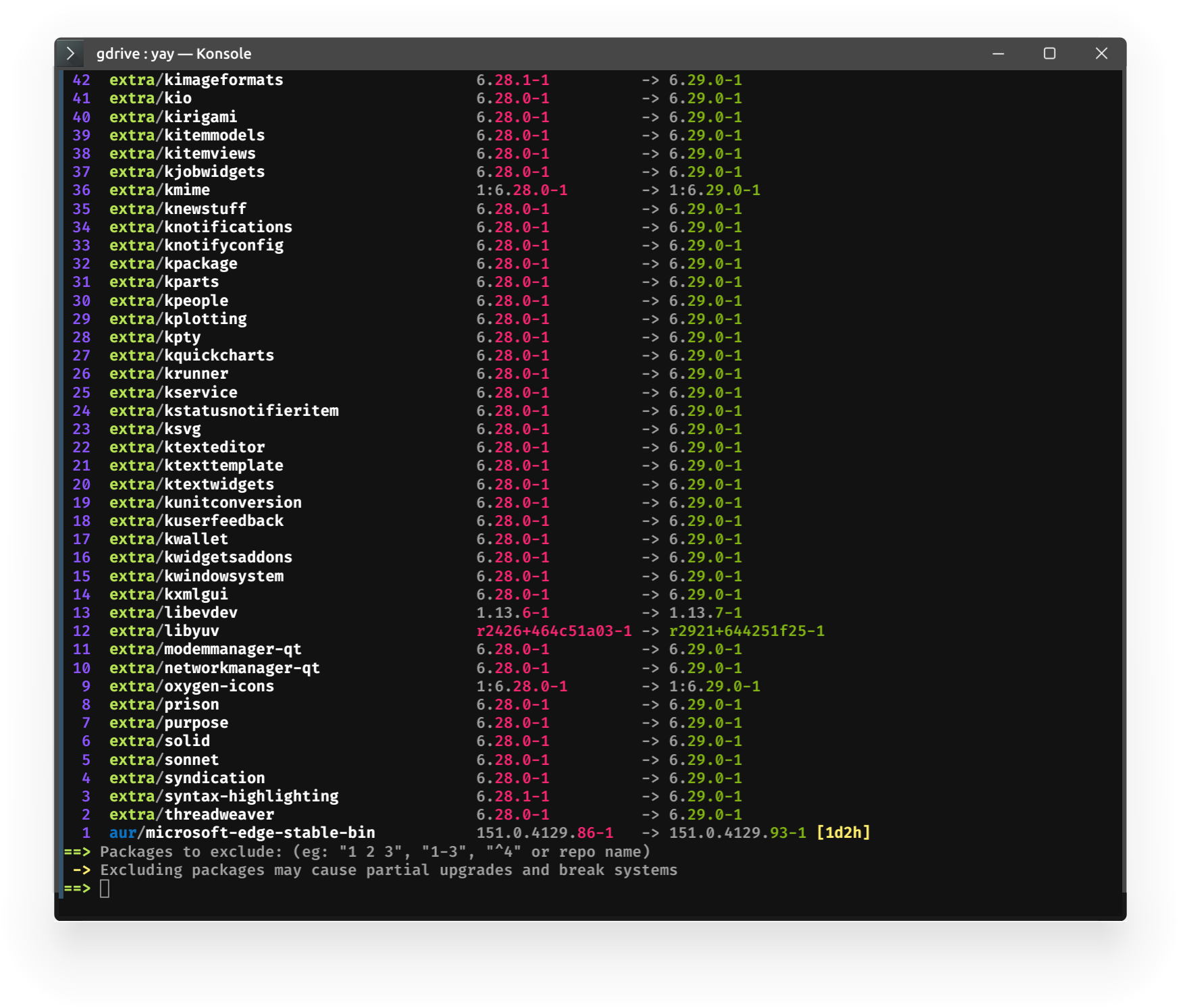This screenshot has width=1181, height=1008.
Task: Select the text 'extra/networkmanager-qt'
Action: click(x=215, y=668)
